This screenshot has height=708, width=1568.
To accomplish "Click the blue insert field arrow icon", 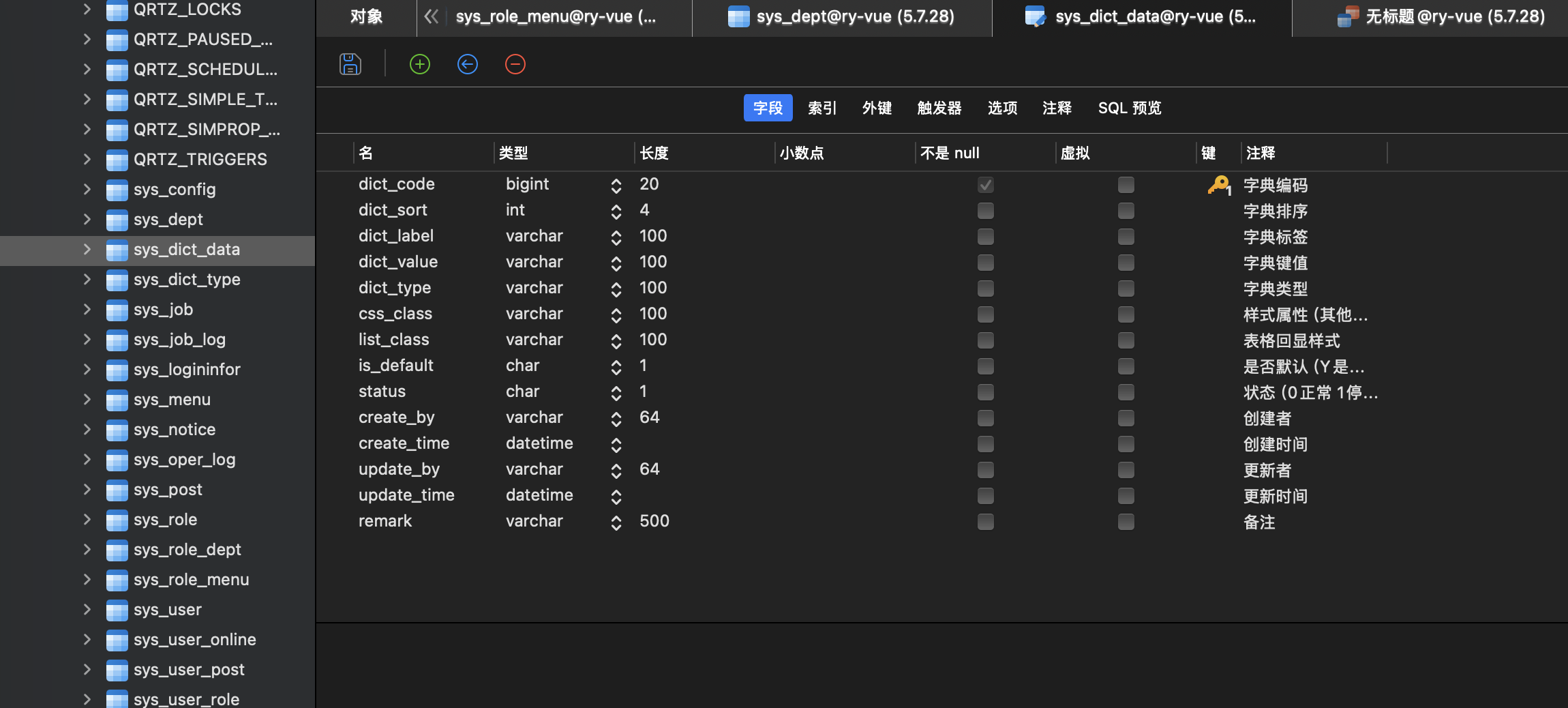I will 468,64.
